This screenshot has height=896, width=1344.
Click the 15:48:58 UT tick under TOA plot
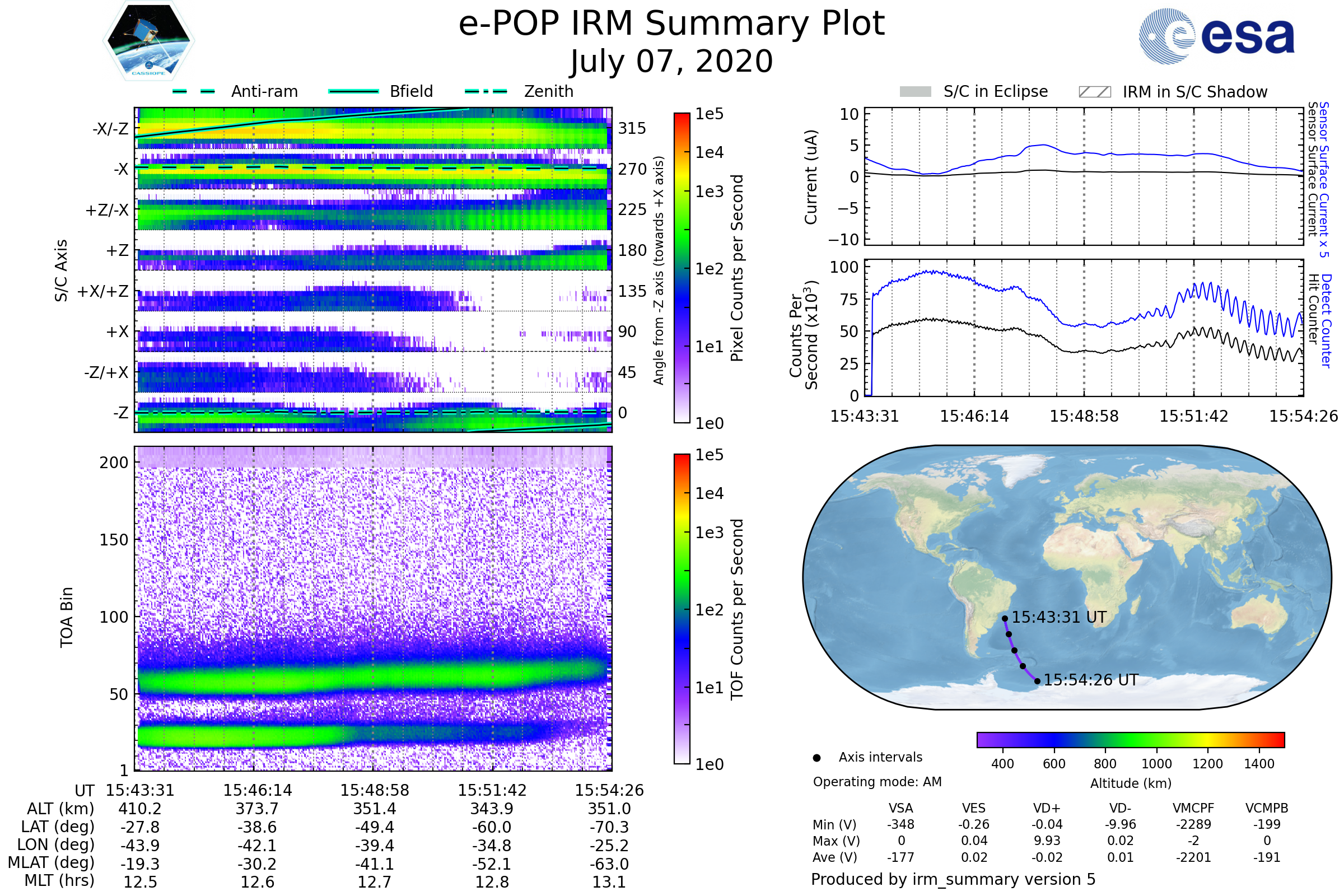tap(375, 790)
